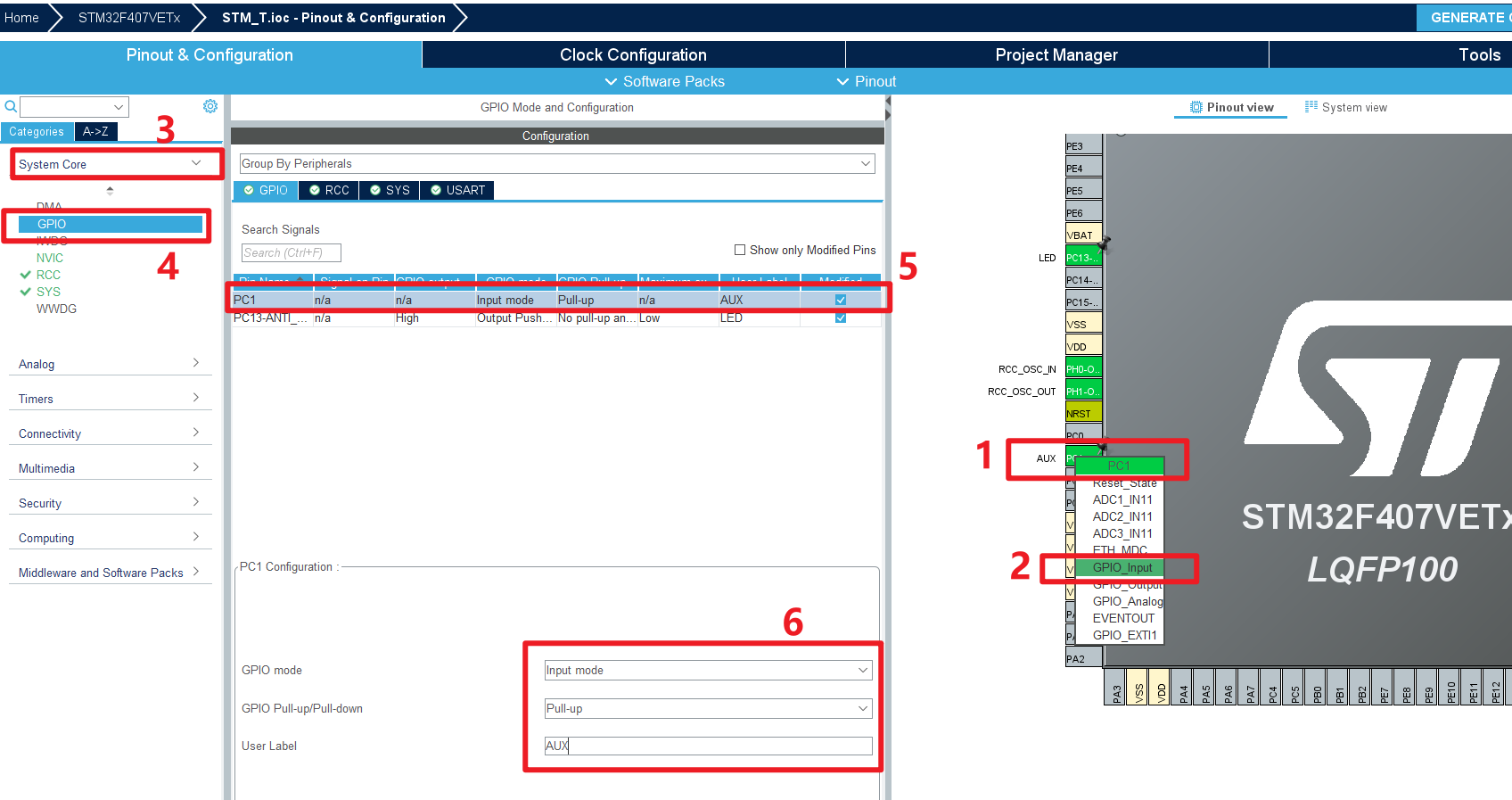Choose GPIO_Input from the pin menu
Viewport: 1512px width, 800px height.
tap(1120, 567)
